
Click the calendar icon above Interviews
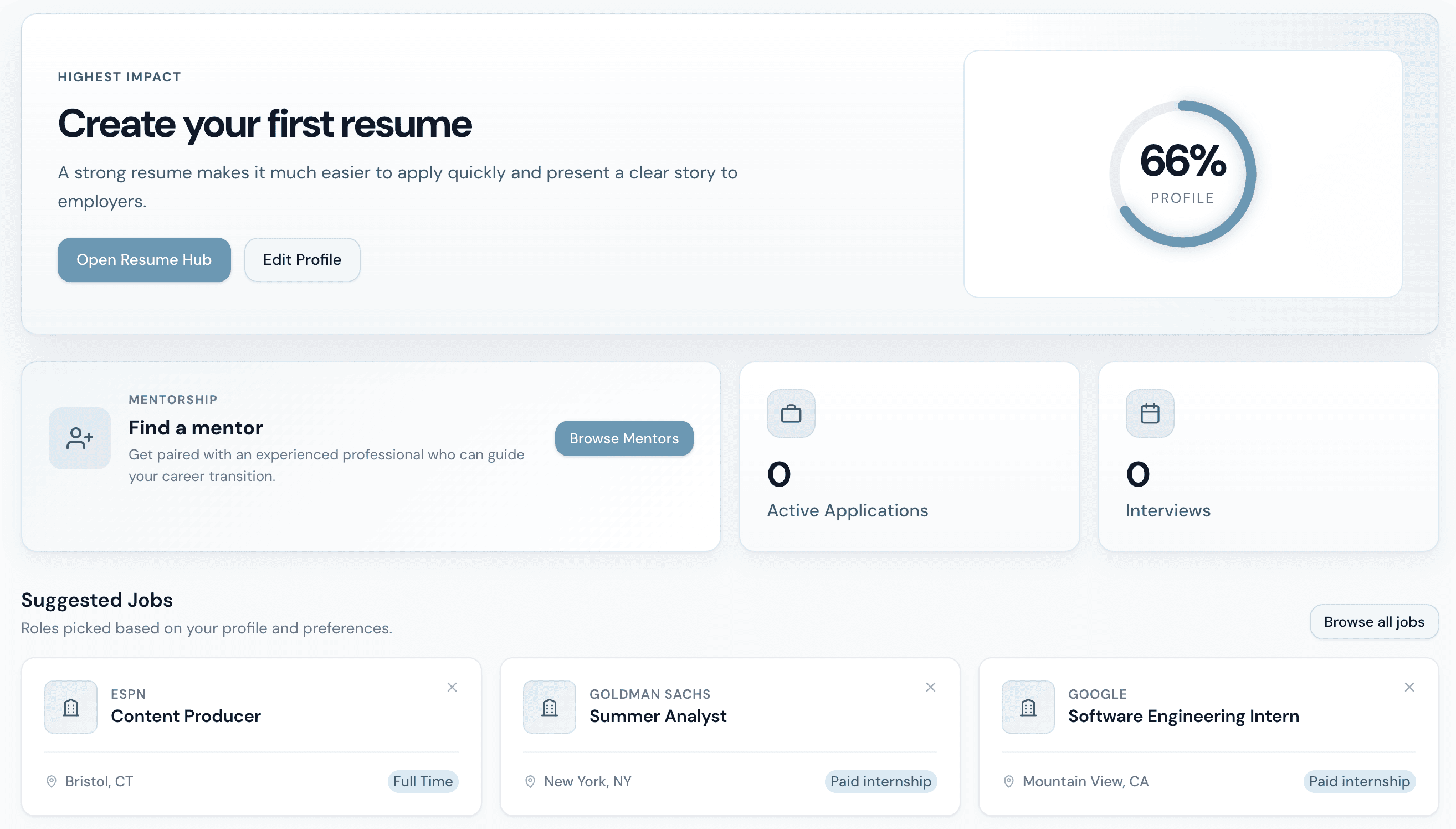click(1150, 413)
